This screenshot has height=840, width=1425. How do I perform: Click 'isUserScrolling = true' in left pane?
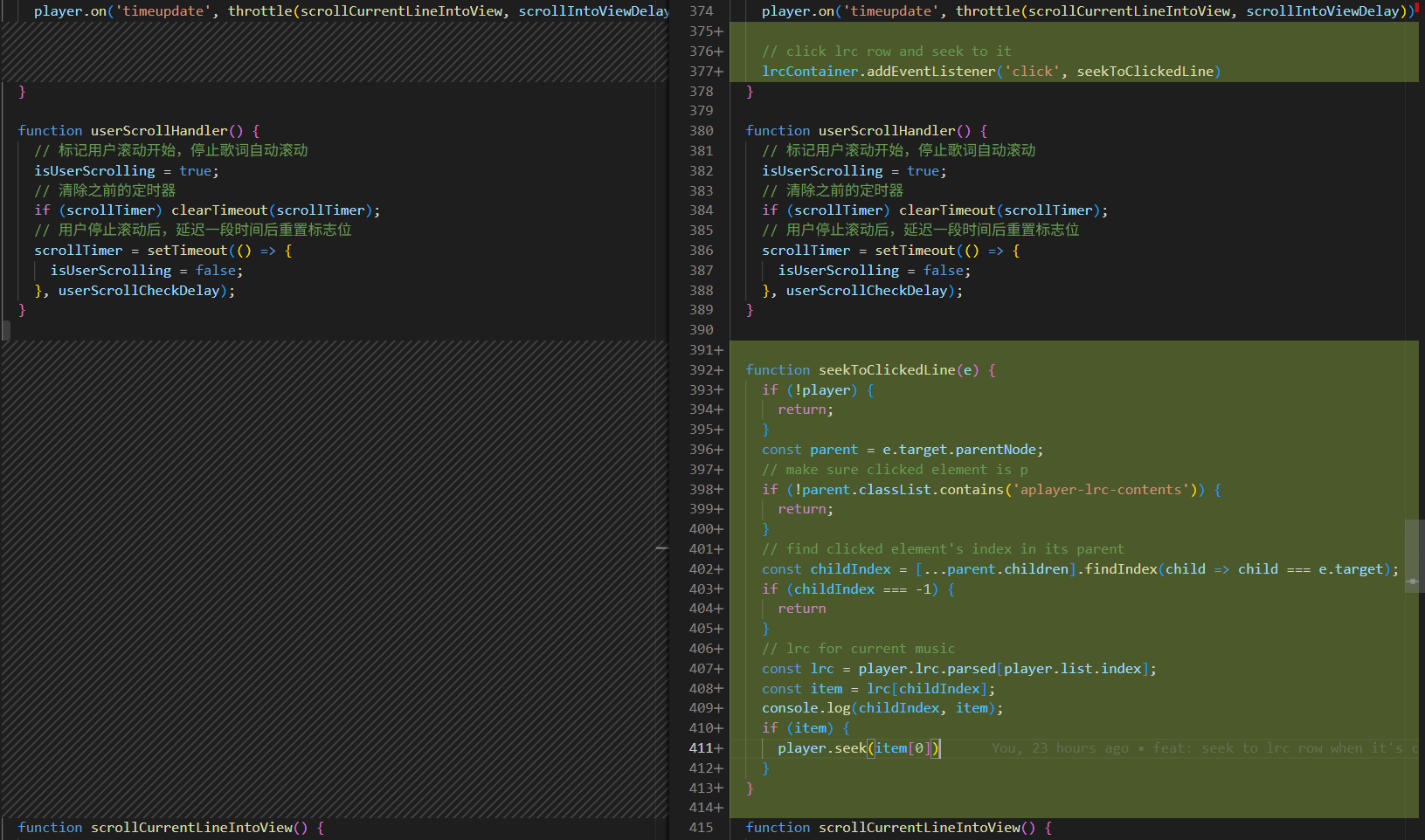123,171
